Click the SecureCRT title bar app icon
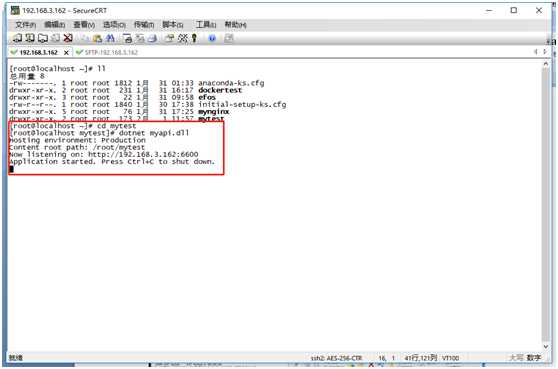This screenshot has height=369, width=558. click(15, 10)
